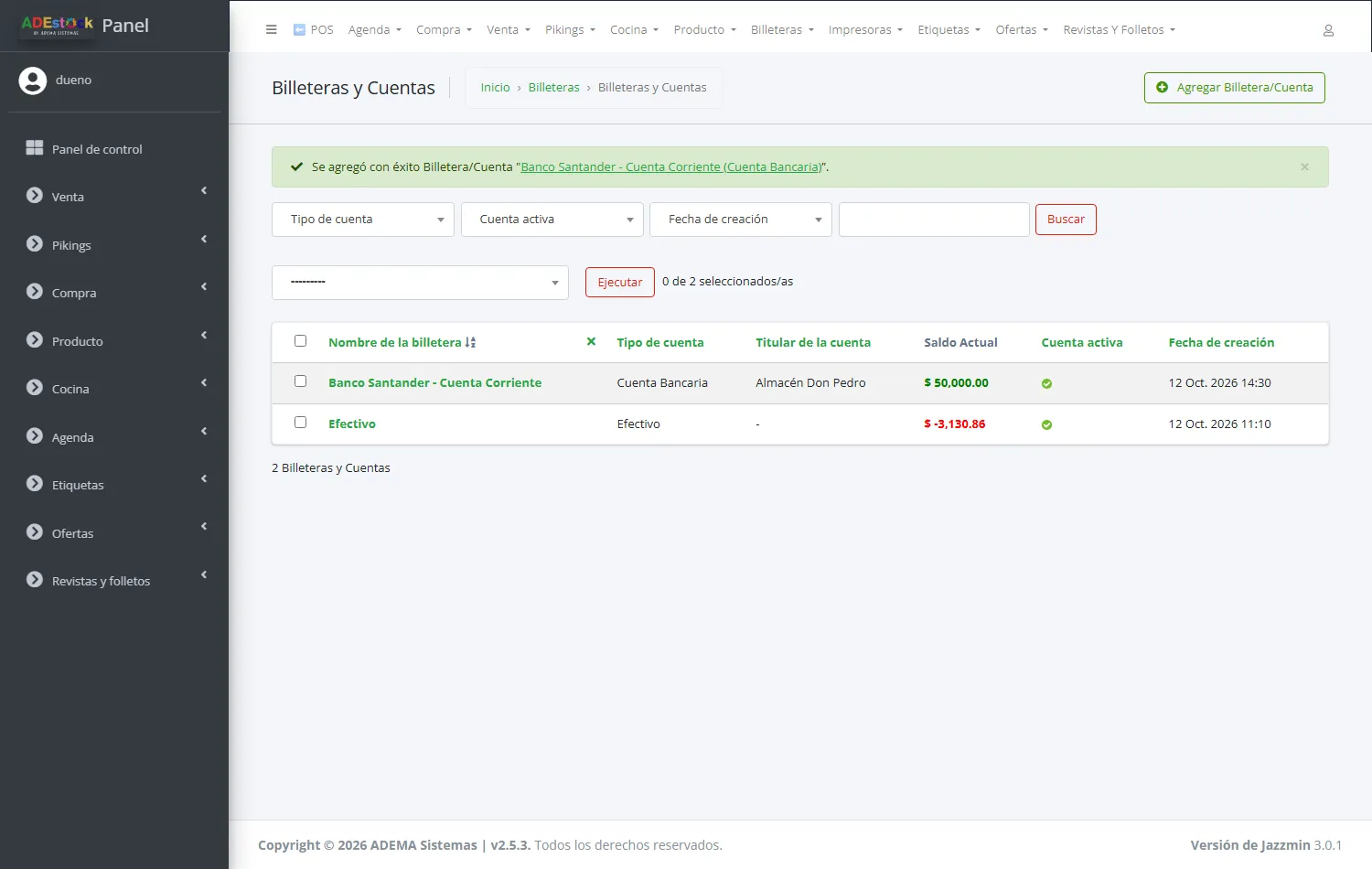Screen dimensions: 1372x869
Task: Remove sorting with the green X icon
Action: (x=591, y=341)
